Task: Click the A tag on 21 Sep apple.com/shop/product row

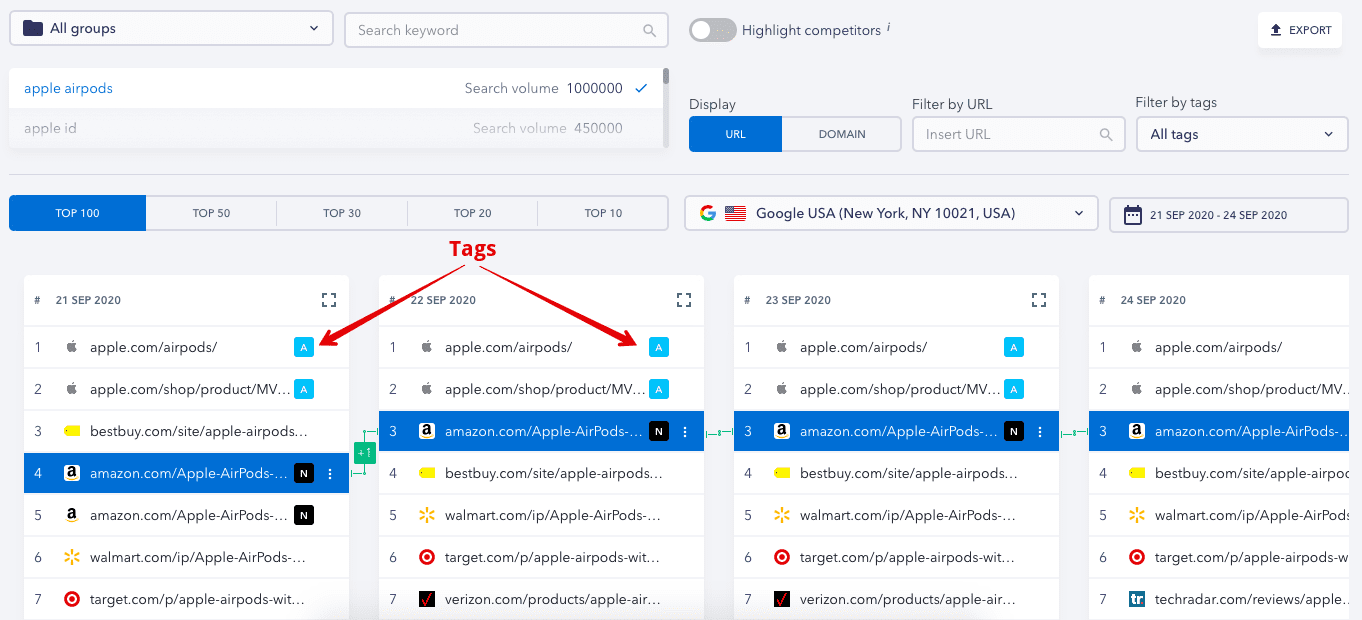Action: tap(304, 389)
